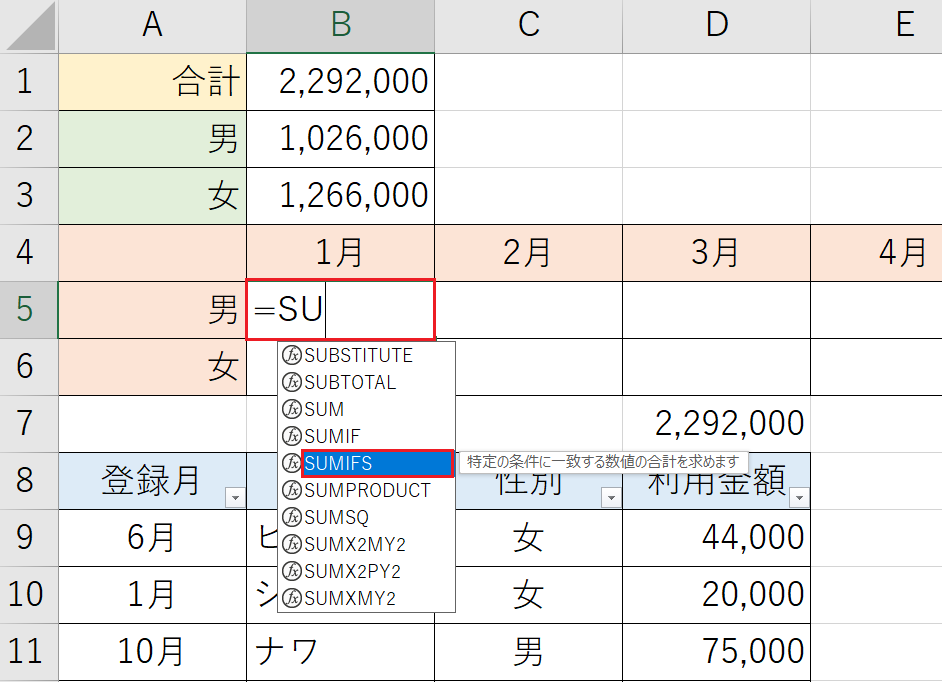The width and height of the screenshot is (942, 682).
Task: Click the 6月 cell in row 9
Action: tap(153, 538)
